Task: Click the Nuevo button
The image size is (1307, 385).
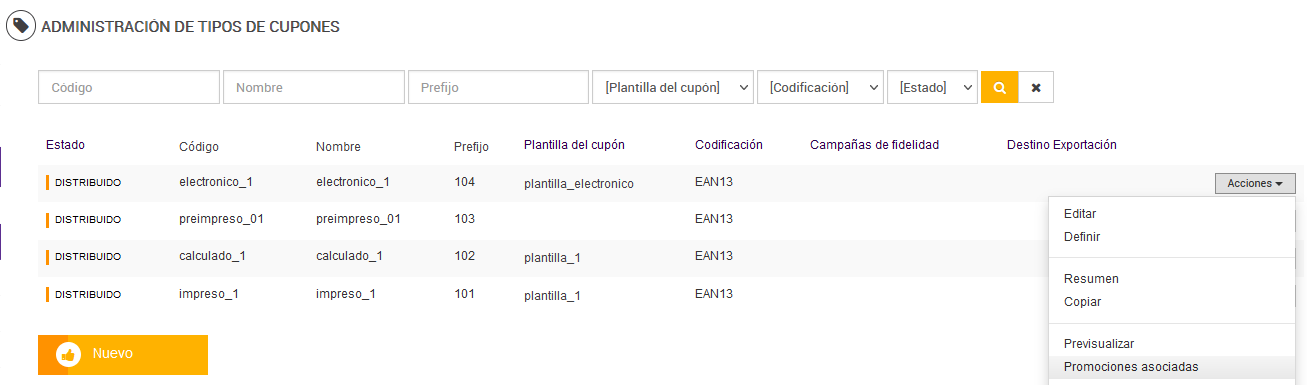Action: click(123, 354)
